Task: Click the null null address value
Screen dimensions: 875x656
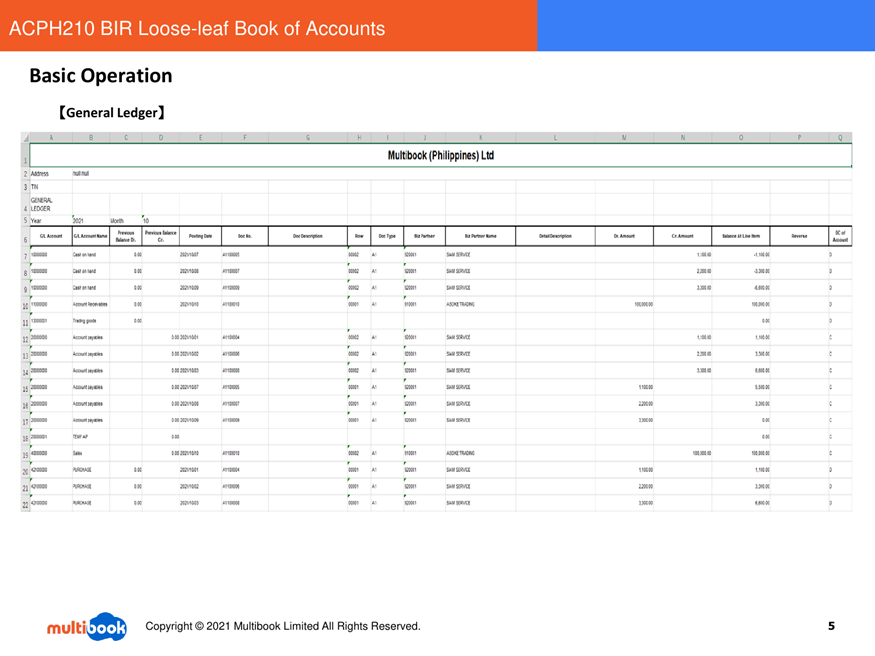Action: pyautogui.click(x=80, y=173)
